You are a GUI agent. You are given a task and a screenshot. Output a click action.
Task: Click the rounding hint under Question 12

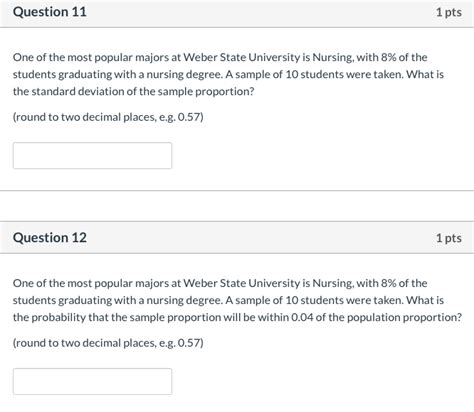[108, 343]
